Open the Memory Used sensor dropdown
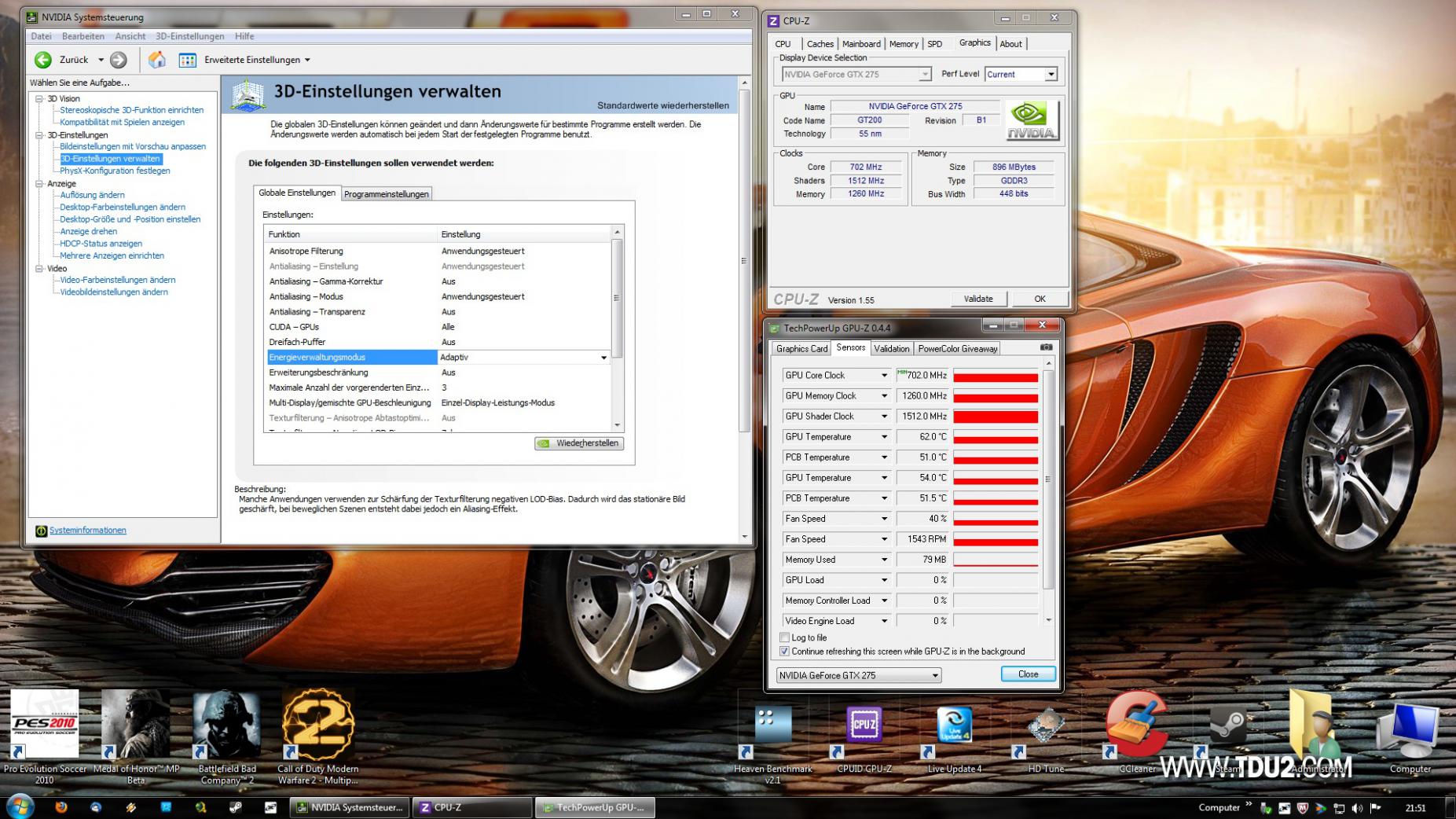 tap(884, 560)
